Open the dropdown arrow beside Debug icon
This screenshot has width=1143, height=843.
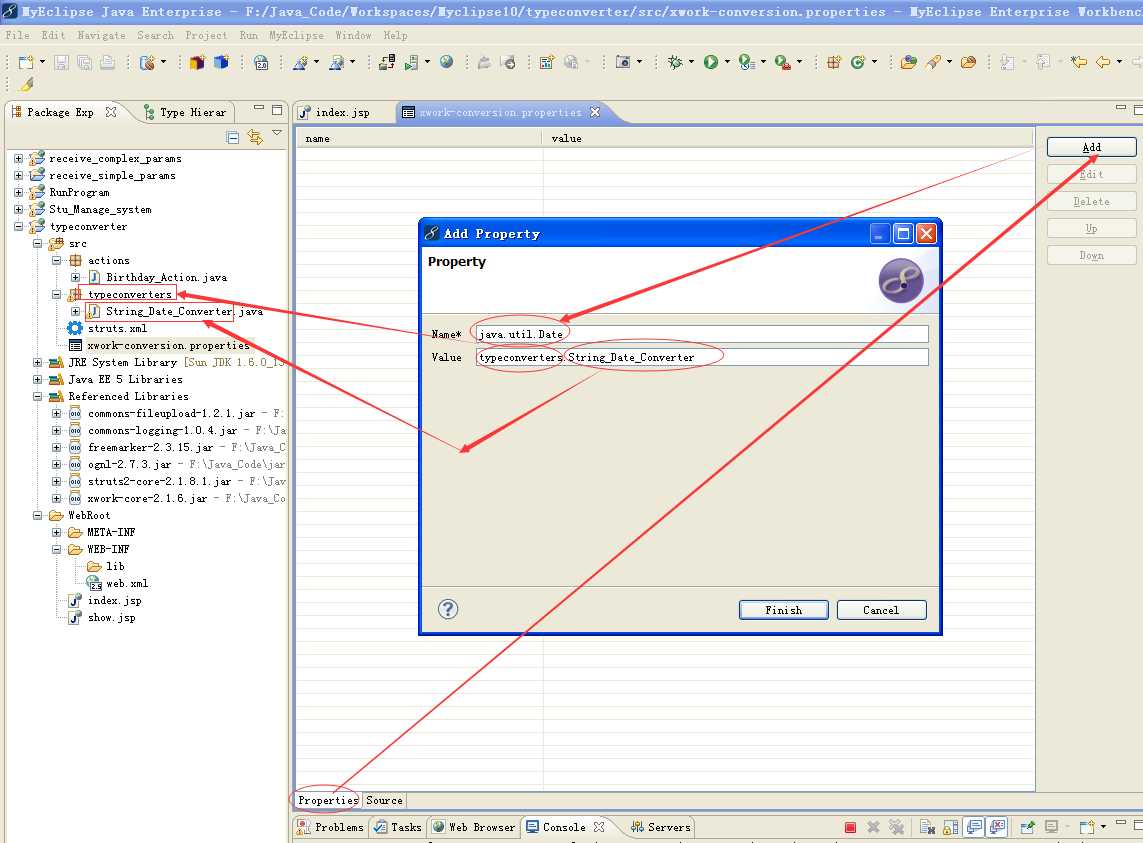point(691,62)
